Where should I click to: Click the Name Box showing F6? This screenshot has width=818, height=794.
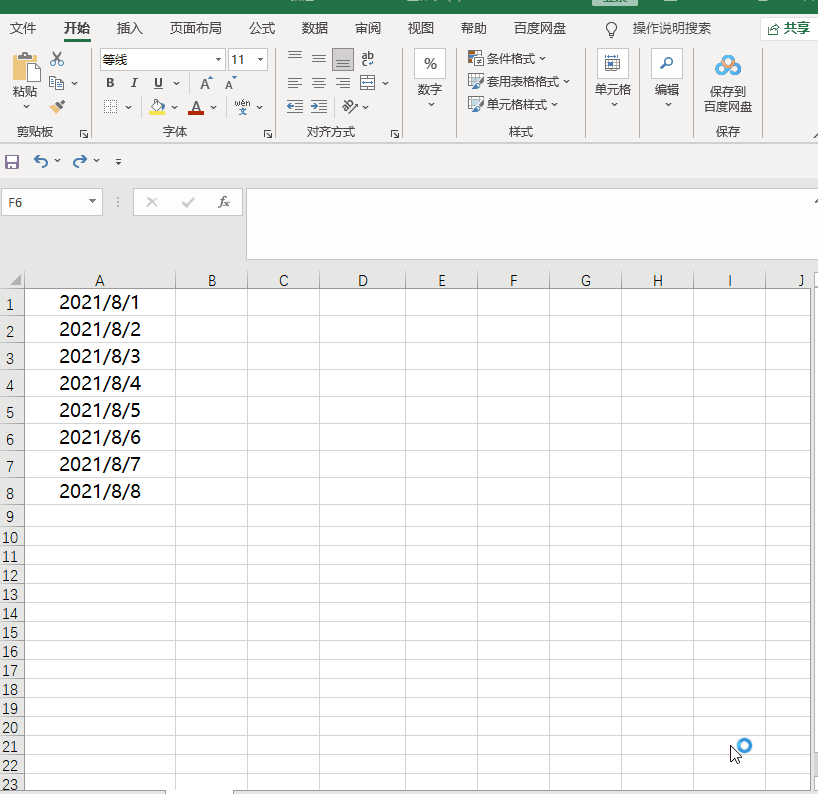point(52,202)
